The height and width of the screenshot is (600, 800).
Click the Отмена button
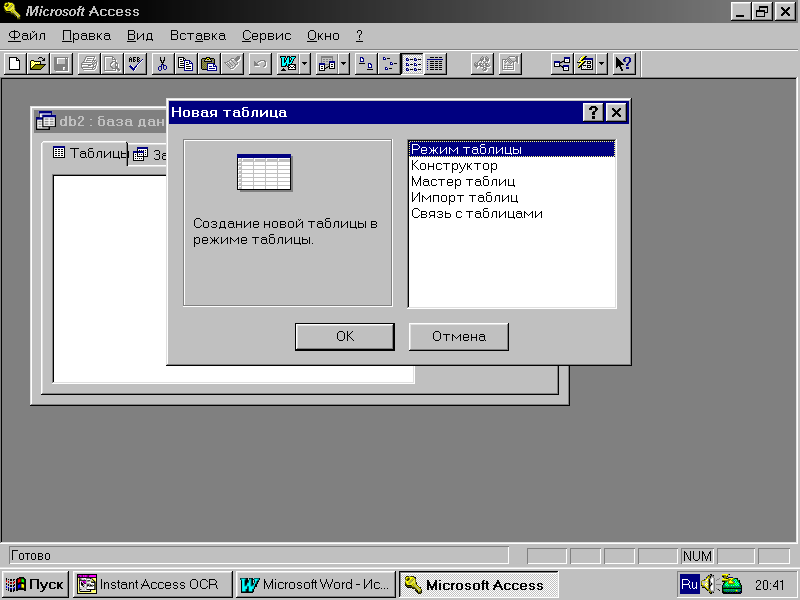pyautogui.click(x=459, y=337)
